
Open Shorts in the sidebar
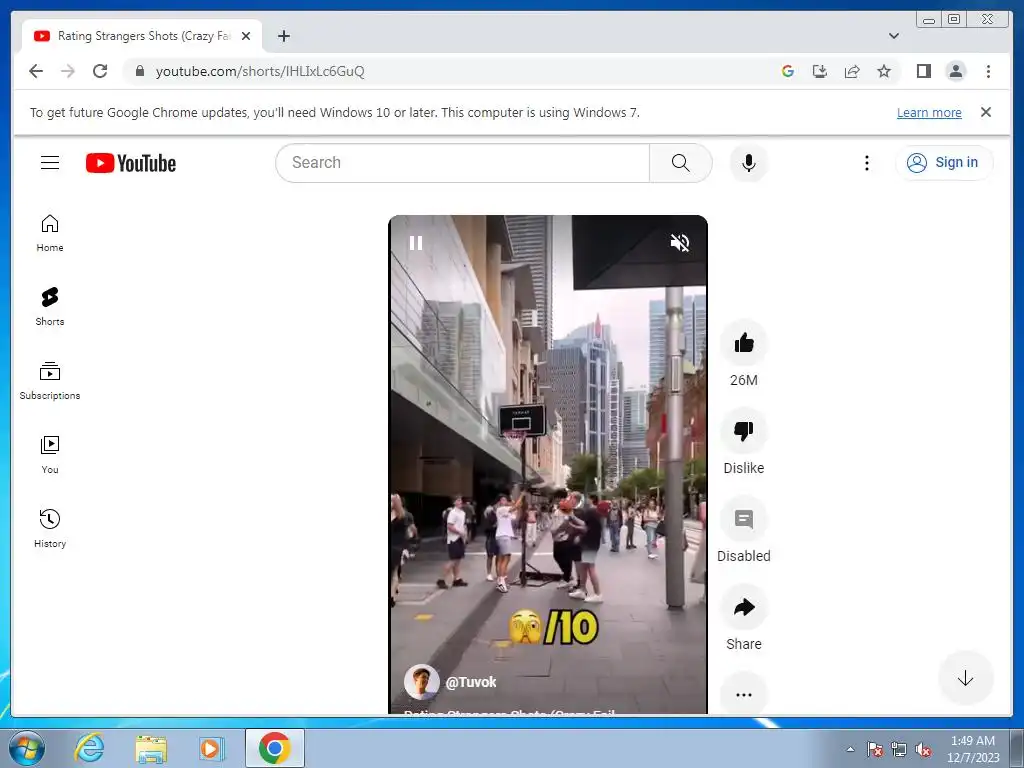click(x=50, y=307)
